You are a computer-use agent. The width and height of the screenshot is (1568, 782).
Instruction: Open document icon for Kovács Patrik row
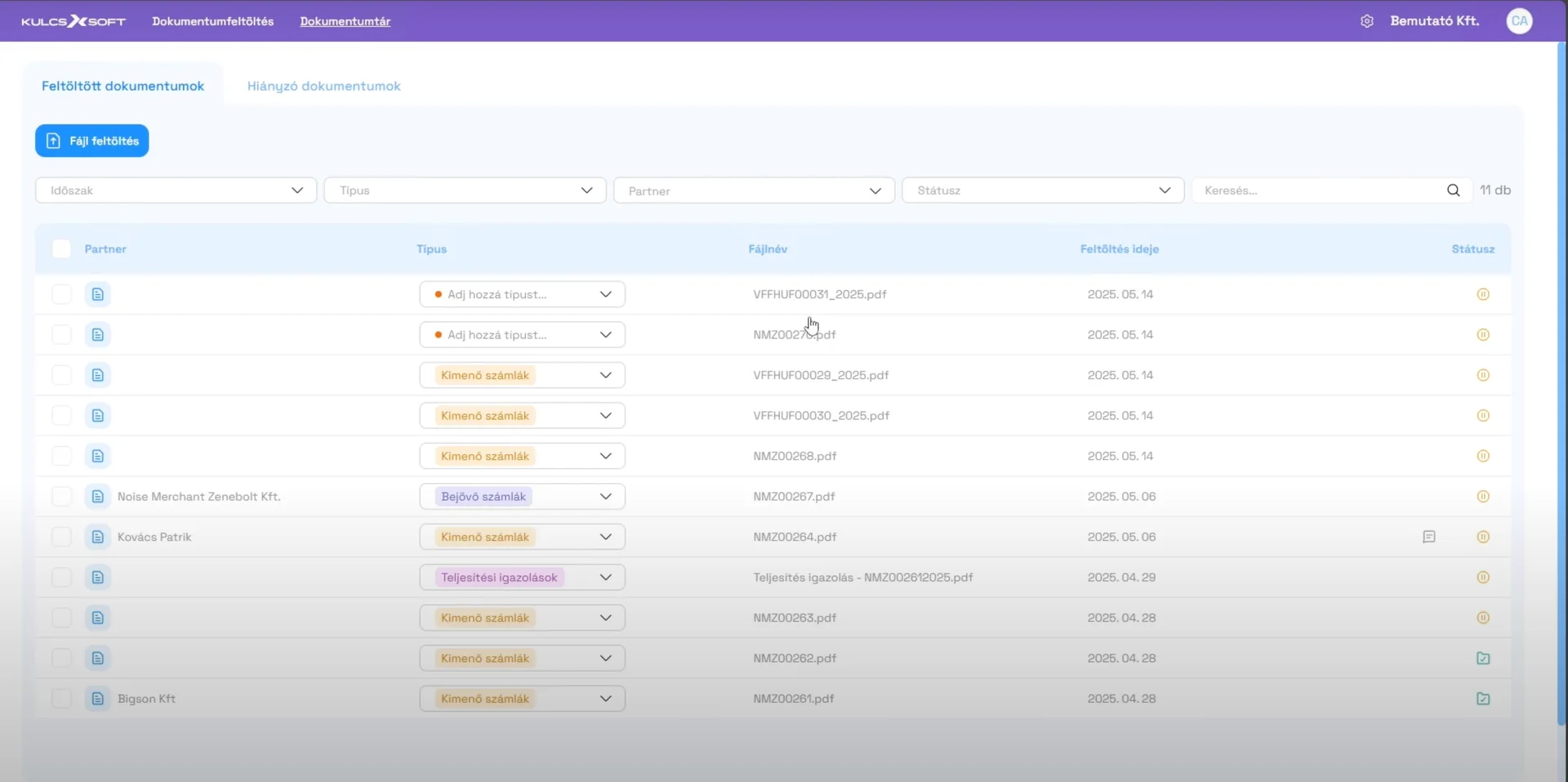pos(98,537)
